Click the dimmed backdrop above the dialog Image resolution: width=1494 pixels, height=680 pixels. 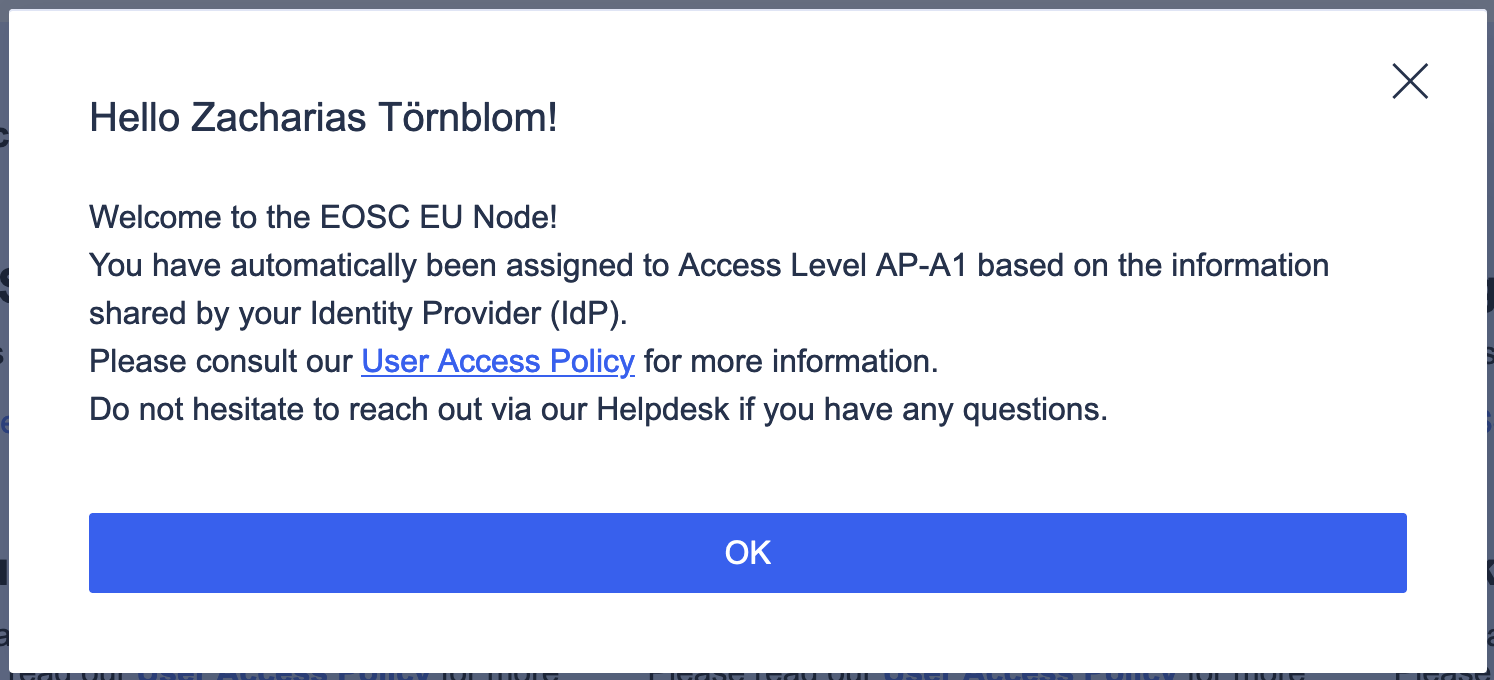(747, 4)
